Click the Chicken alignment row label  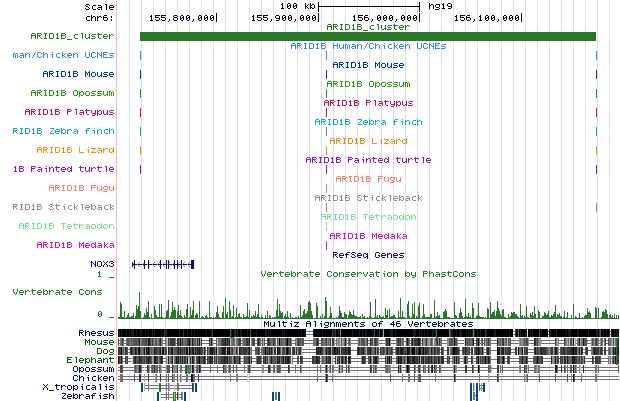pyautogui.click(x=94, y=377)
